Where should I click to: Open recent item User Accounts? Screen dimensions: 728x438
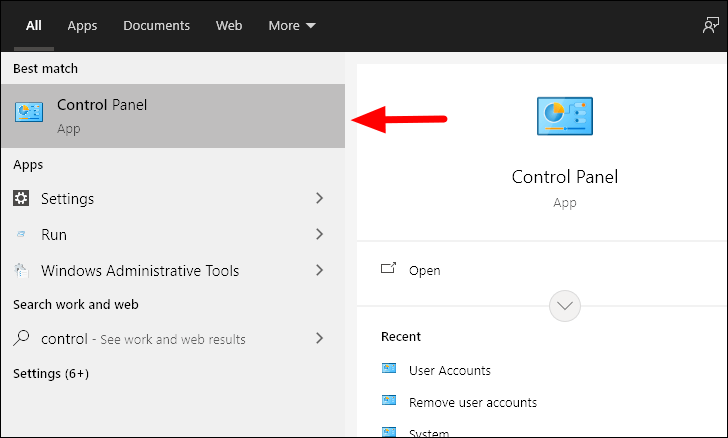(449, 370)
